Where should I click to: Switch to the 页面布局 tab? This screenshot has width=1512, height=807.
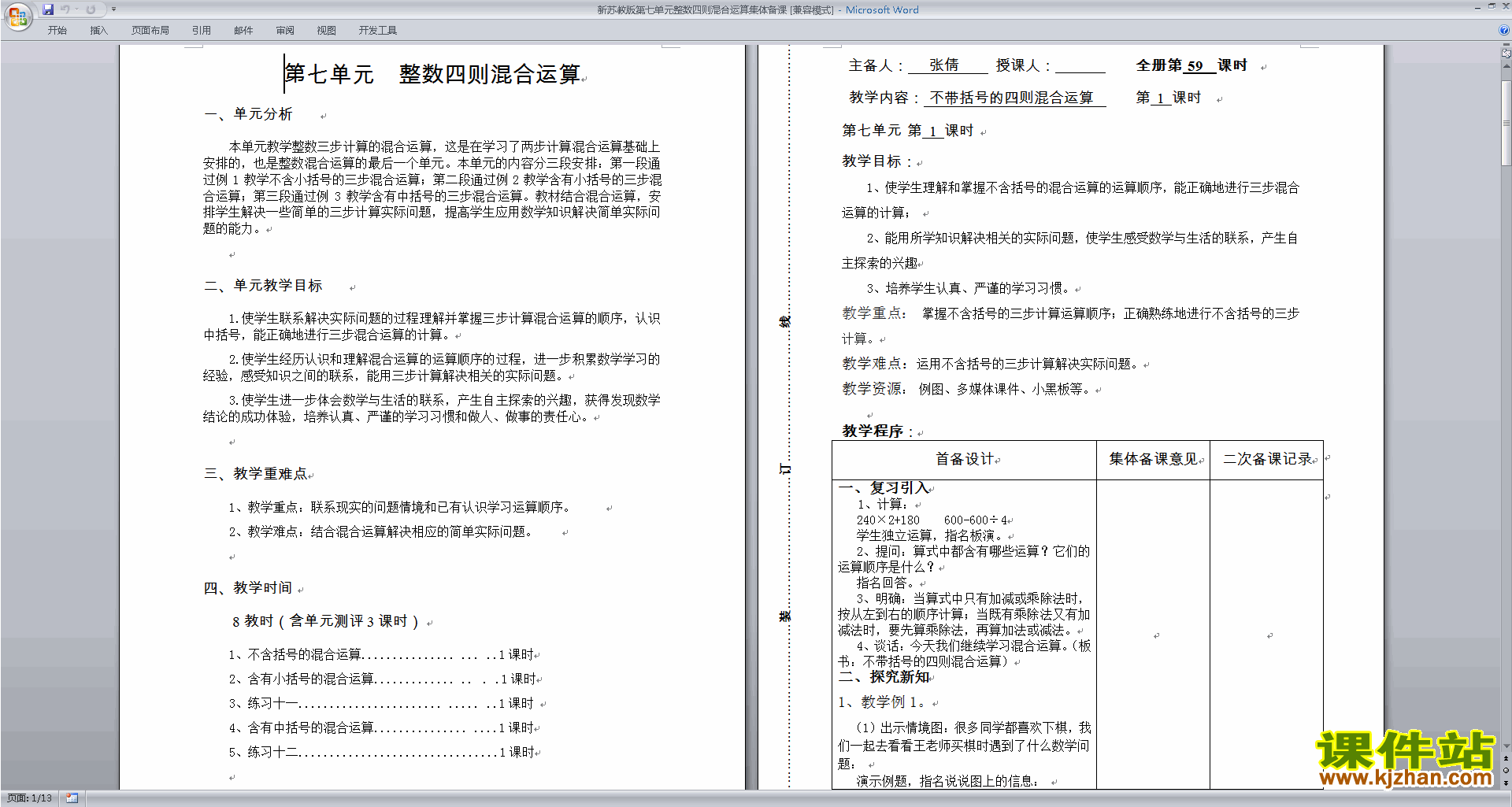tap(150, 31)
